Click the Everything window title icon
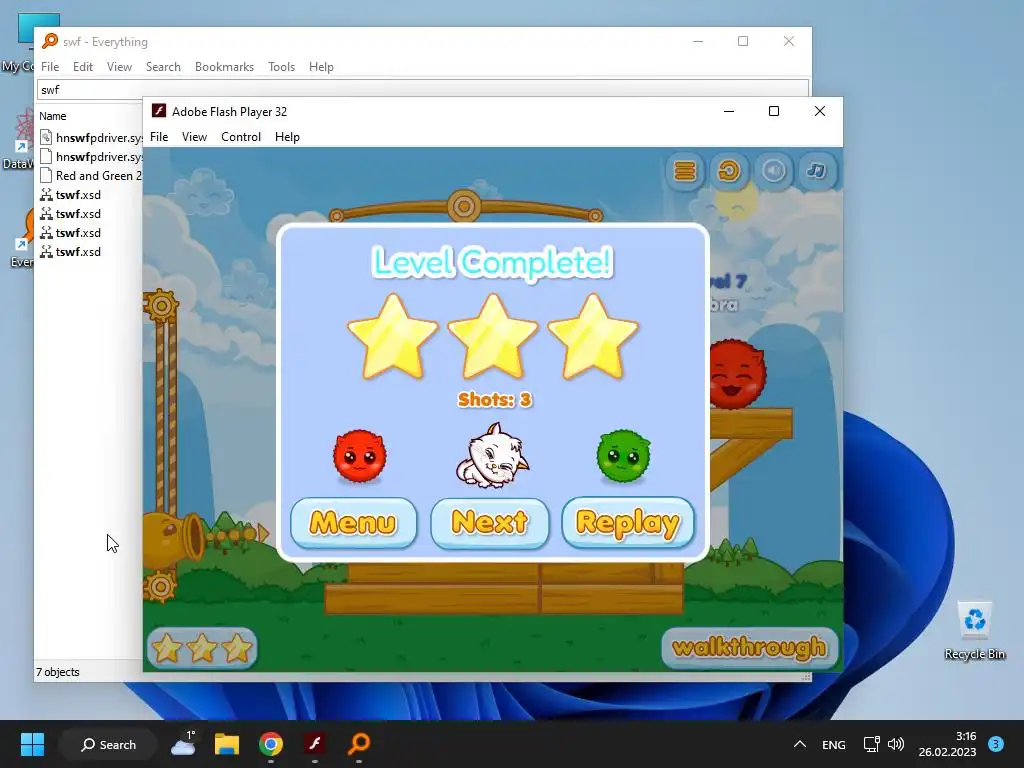 coord(50,41)
